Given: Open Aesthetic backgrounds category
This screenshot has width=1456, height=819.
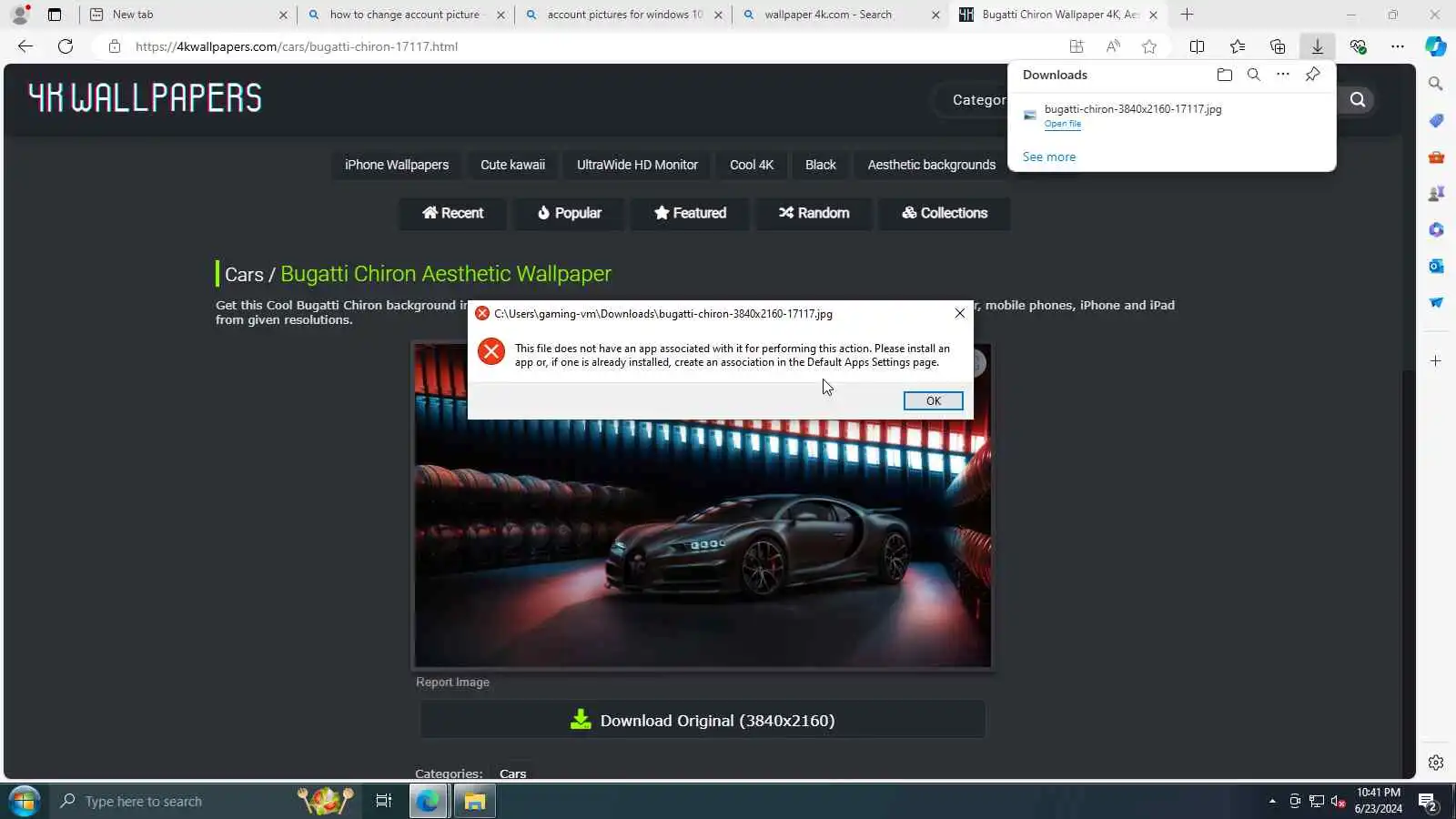Looking at the screenshot, I should point(932,165).
